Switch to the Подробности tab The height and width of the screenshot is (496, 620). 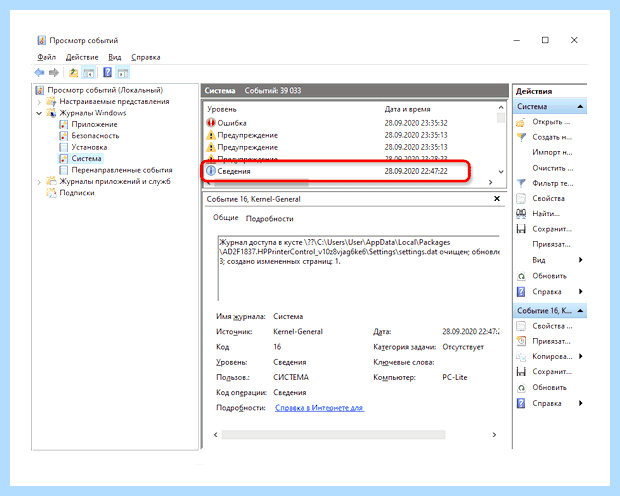coord(270,218)
